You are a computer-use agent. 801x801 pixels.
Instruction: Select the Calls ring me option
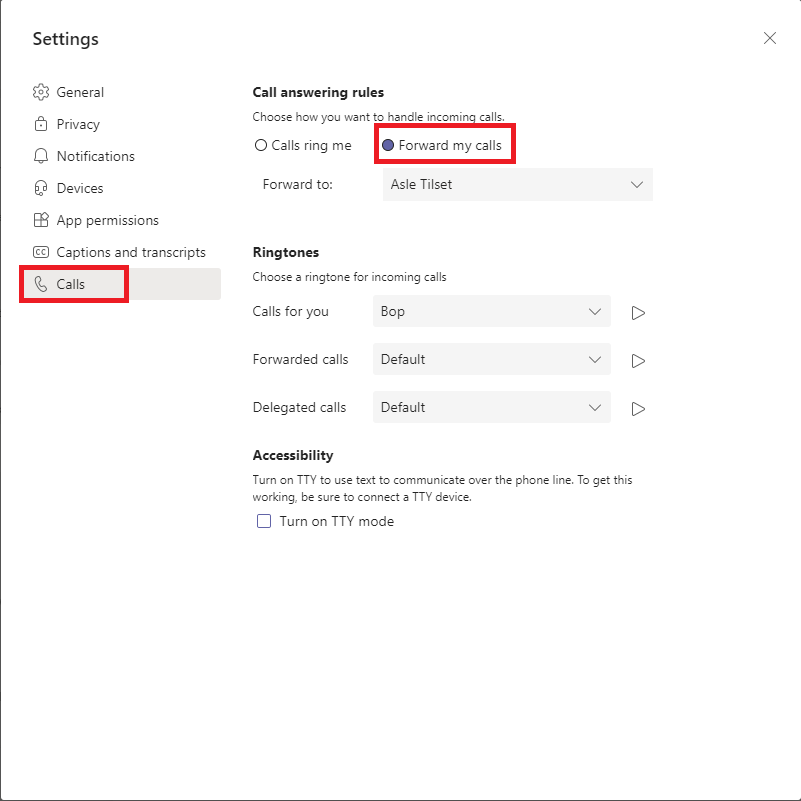pos(261,145)
